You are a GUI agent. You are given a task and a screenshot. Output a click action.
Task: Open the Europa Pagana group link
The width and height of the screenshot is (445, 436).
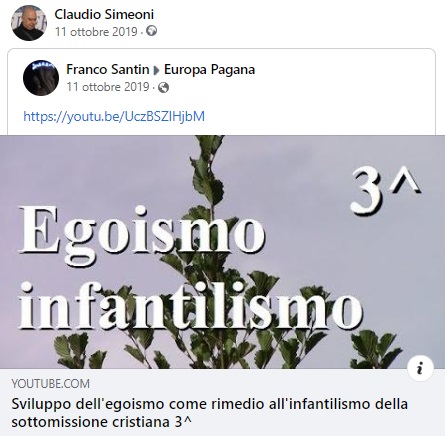[x=209, y=69]
